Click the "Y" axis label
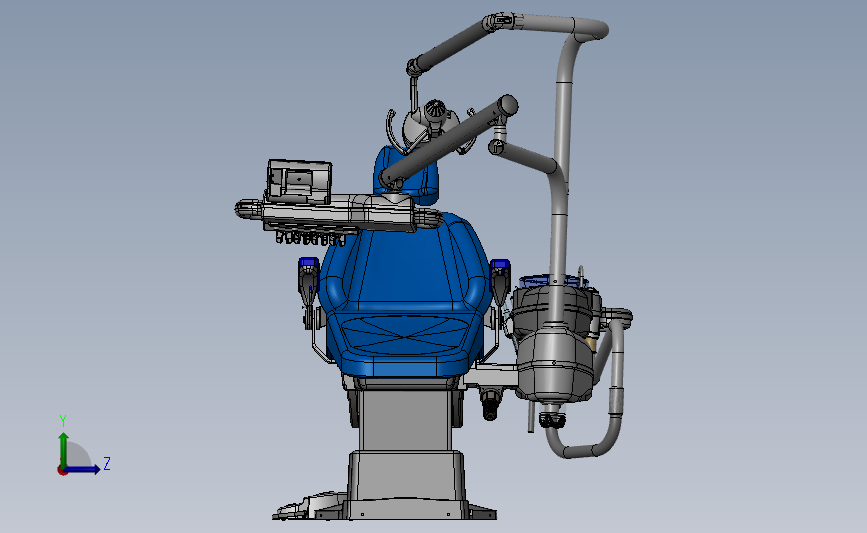Image resolution: width=867 pixels, height=533 pixels. (x=63, y=421)
